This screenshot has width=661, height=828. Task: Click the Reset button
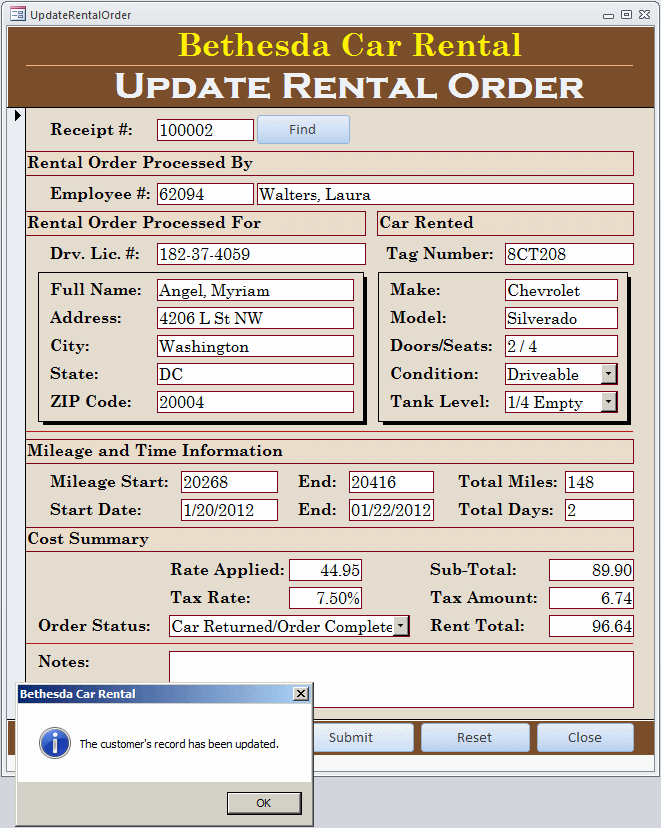pyautogui.click(x=475, y=737)
